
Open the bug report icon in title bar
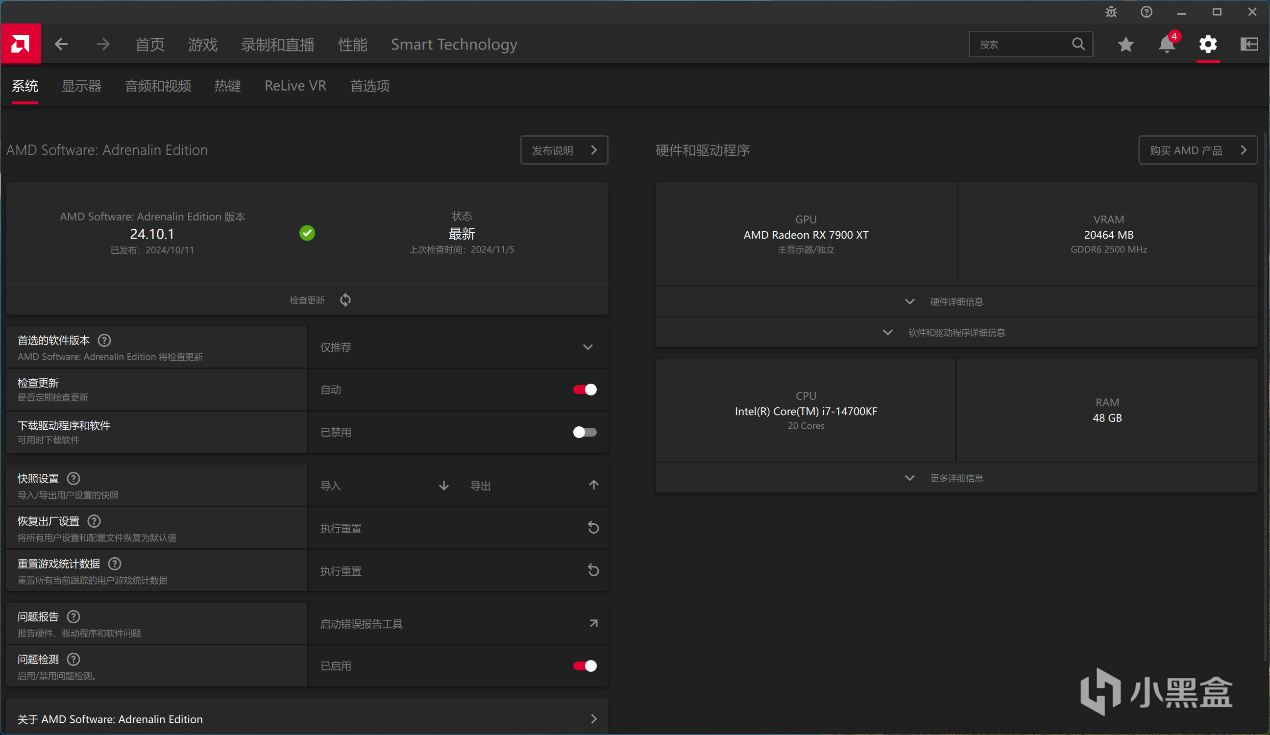(x=1111, y=12)
